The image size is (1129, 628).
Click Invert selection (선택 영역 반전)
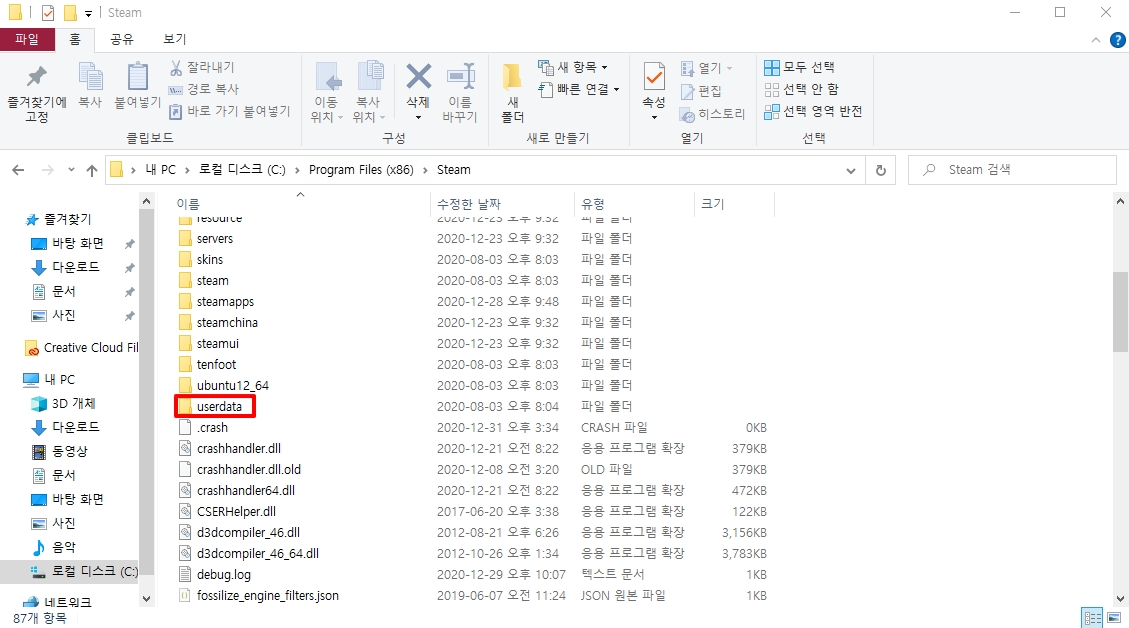813,112
